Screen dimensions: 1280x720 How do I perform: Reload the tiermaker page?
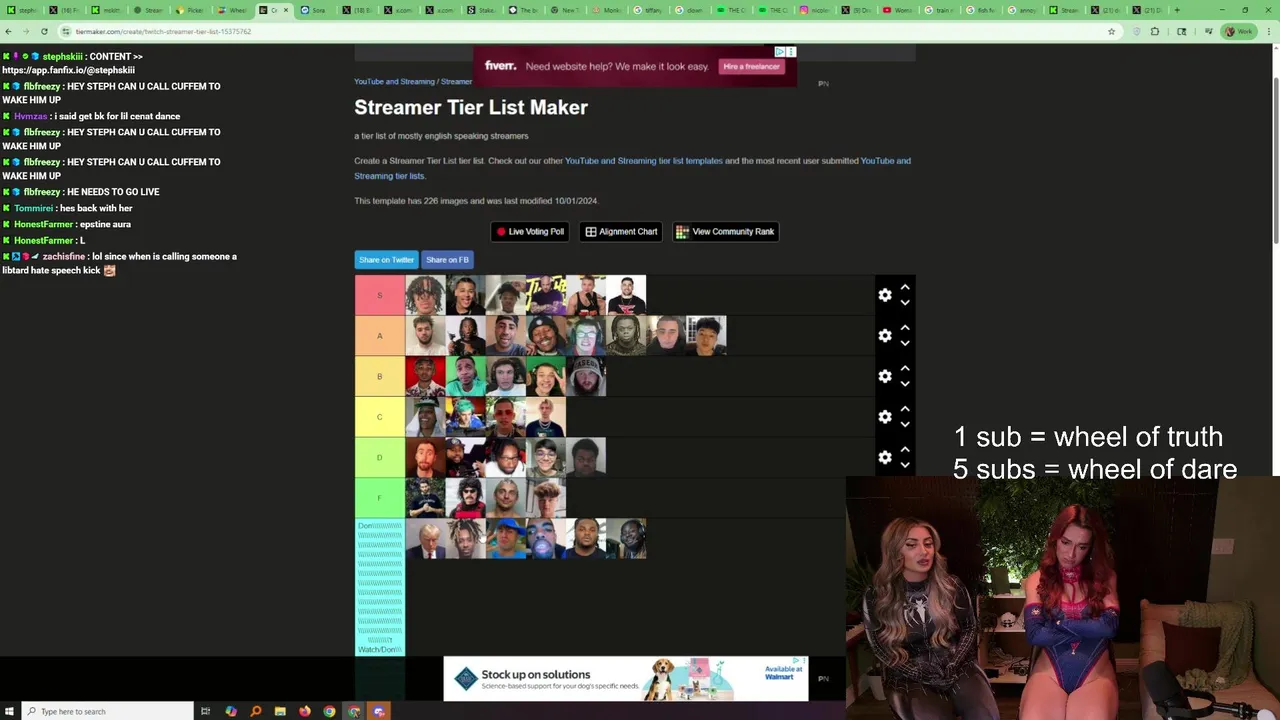(44, 31)
